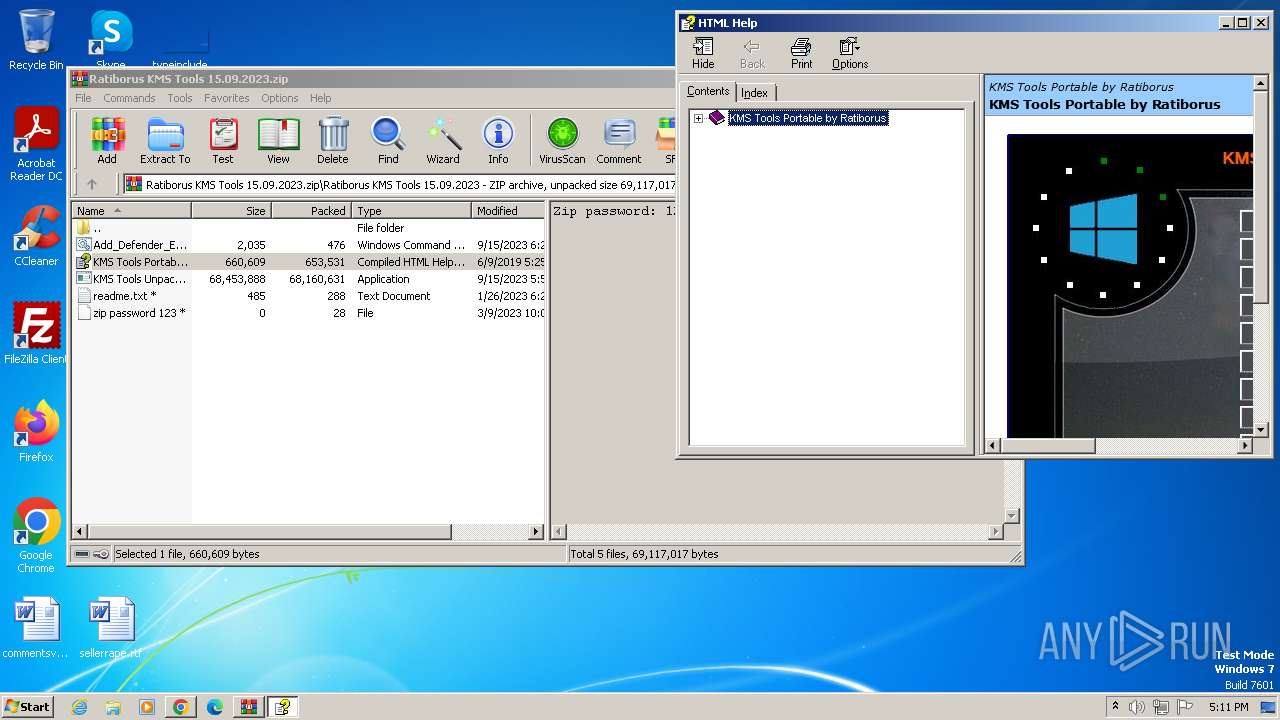The height and width of the screenshot is (720, 1280).
Task: Click Internet Explorer taskbar icon
Action: pyautogui.click(x=79, y=707)
